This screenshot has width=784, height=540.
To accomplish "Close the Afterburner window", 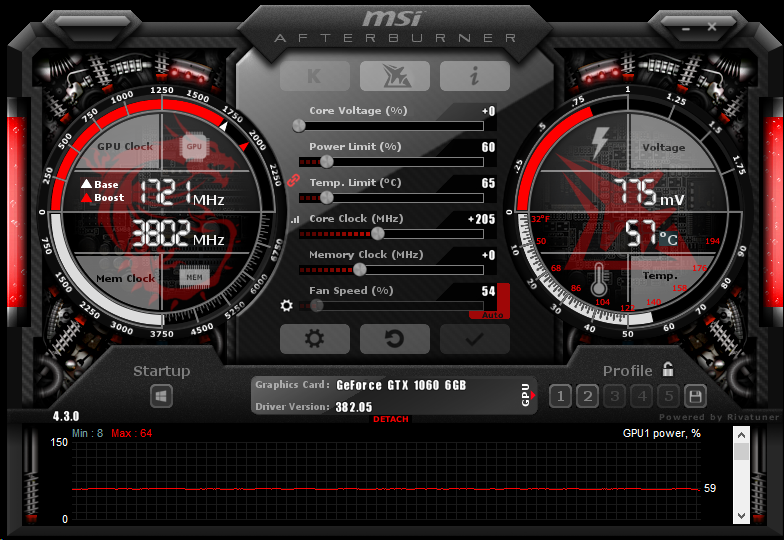I will 712,26.
